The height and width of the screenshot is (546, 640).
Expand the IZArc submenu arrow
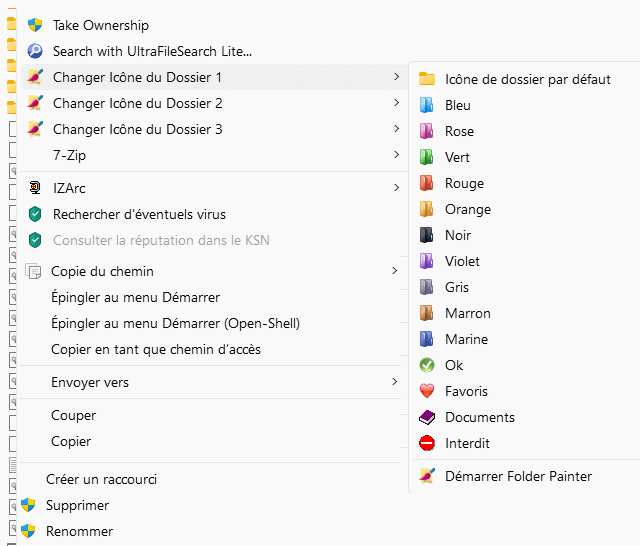(396, 188)
